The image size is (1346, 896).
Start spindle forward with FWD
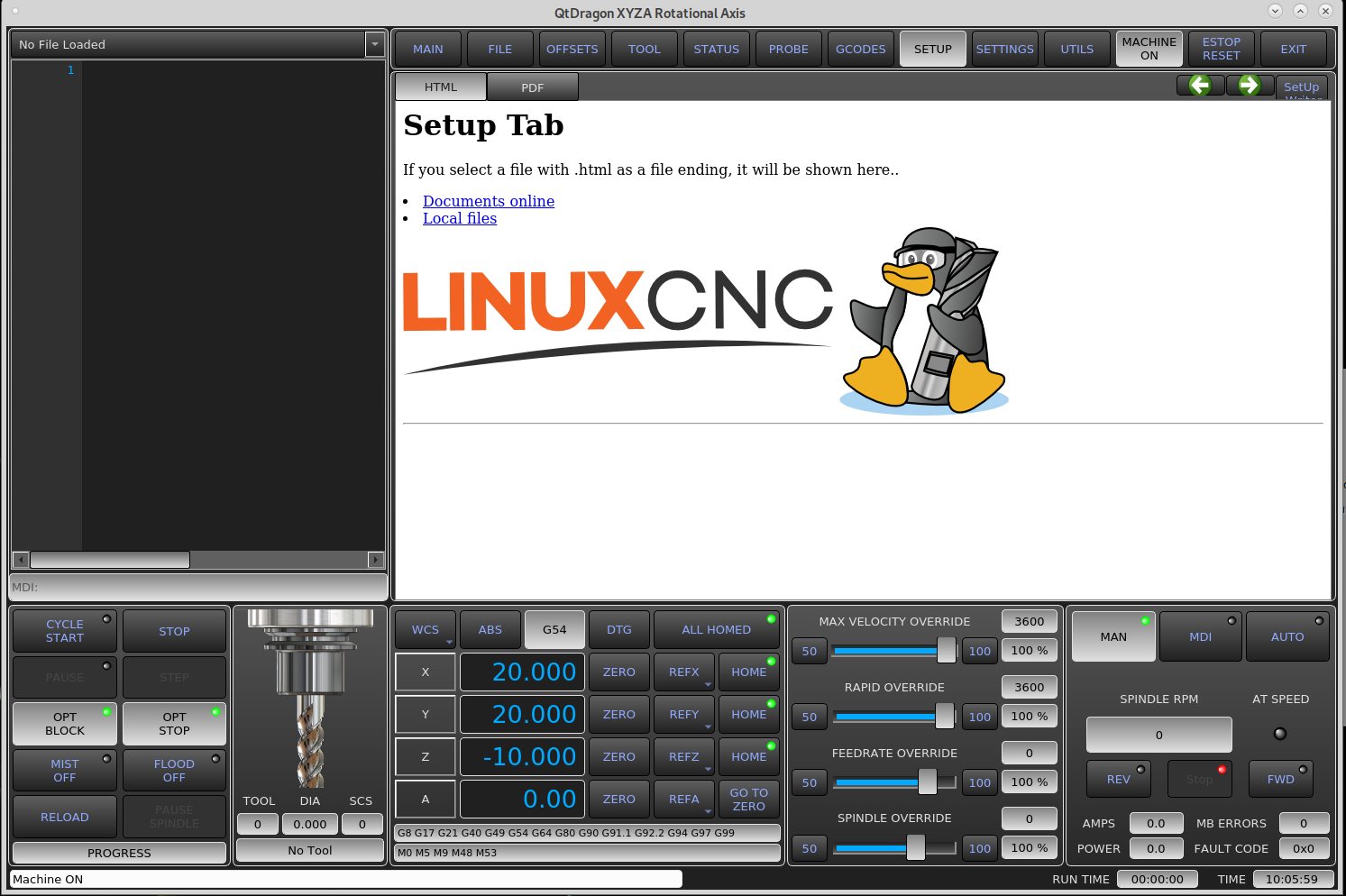[x=1281, y=780]
